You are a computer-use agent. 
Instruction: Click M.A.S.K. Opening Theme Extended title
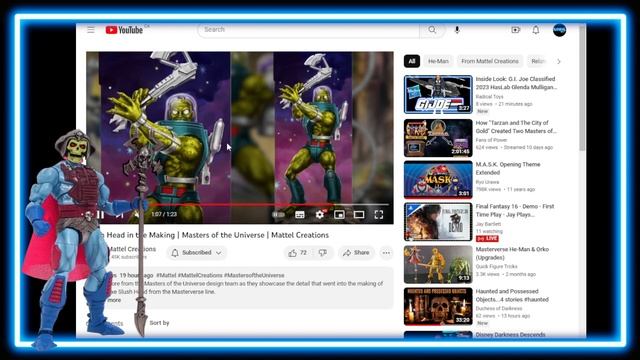coord(508,169)
